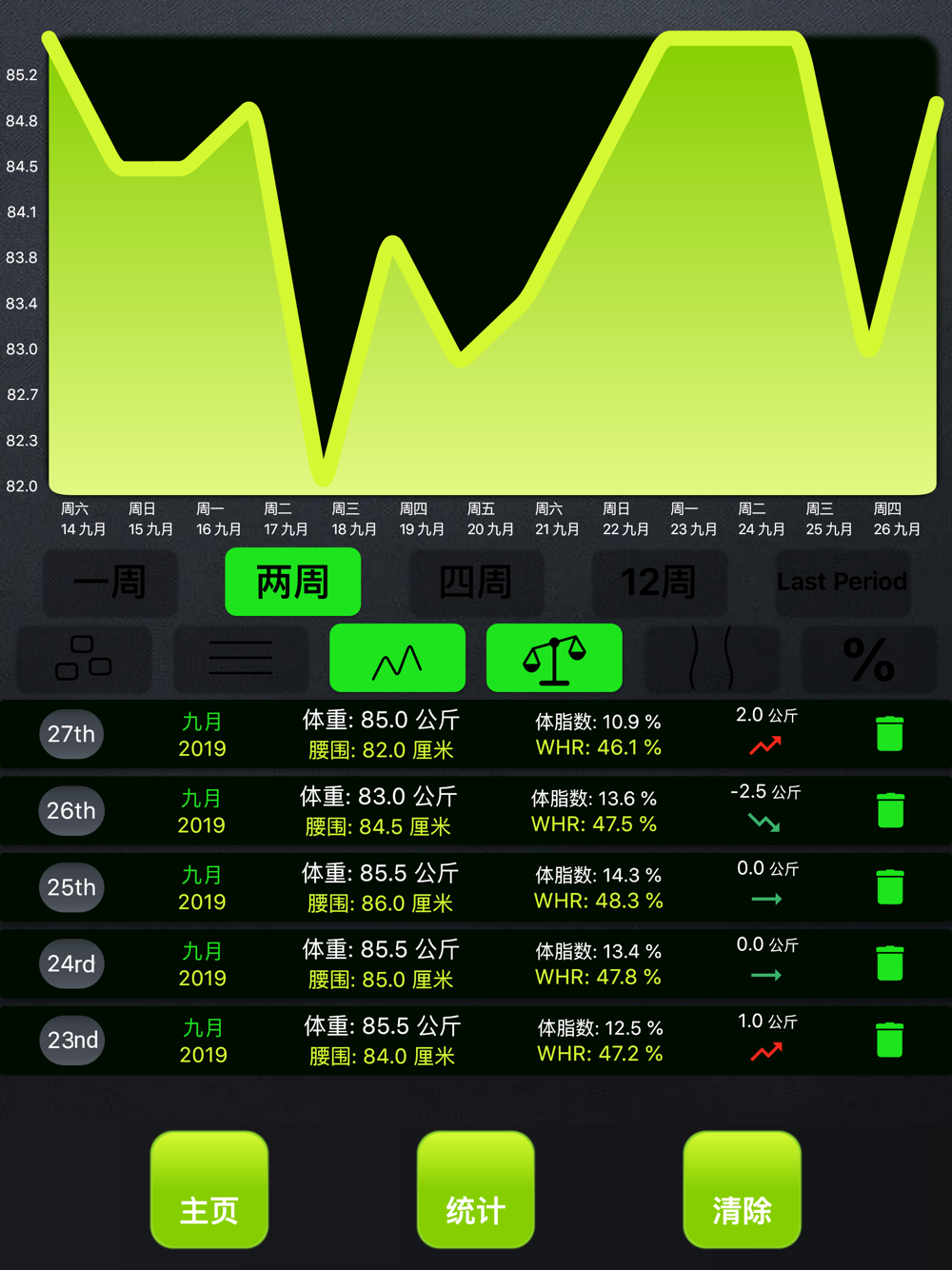952x1270 pixels.
Task: Open the 统计 statistics button
Action: coord(476,1189)
